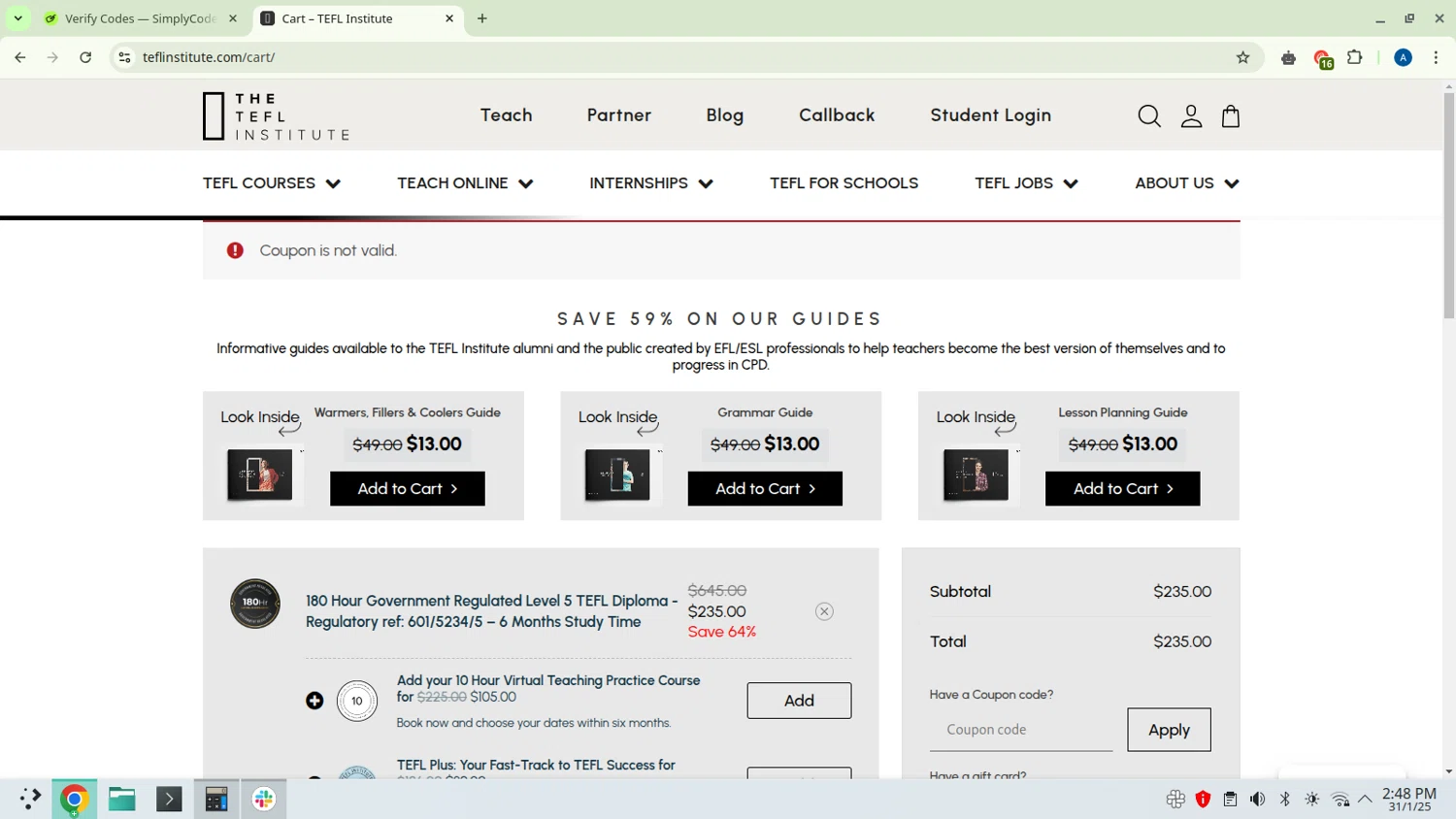Click the red extension icon with badge 16

pos(1323,59)
